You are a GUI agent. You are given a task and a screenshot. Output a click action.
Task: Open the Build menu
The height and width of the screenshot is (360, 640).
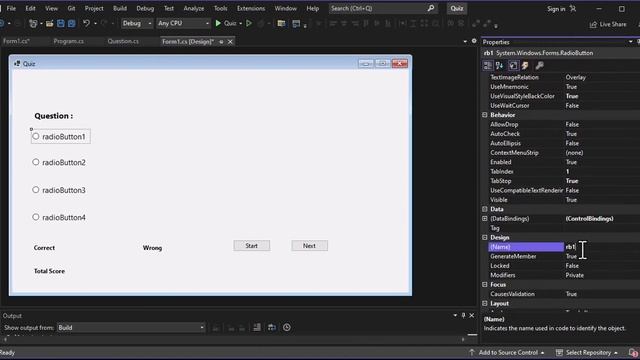(120, 8)
